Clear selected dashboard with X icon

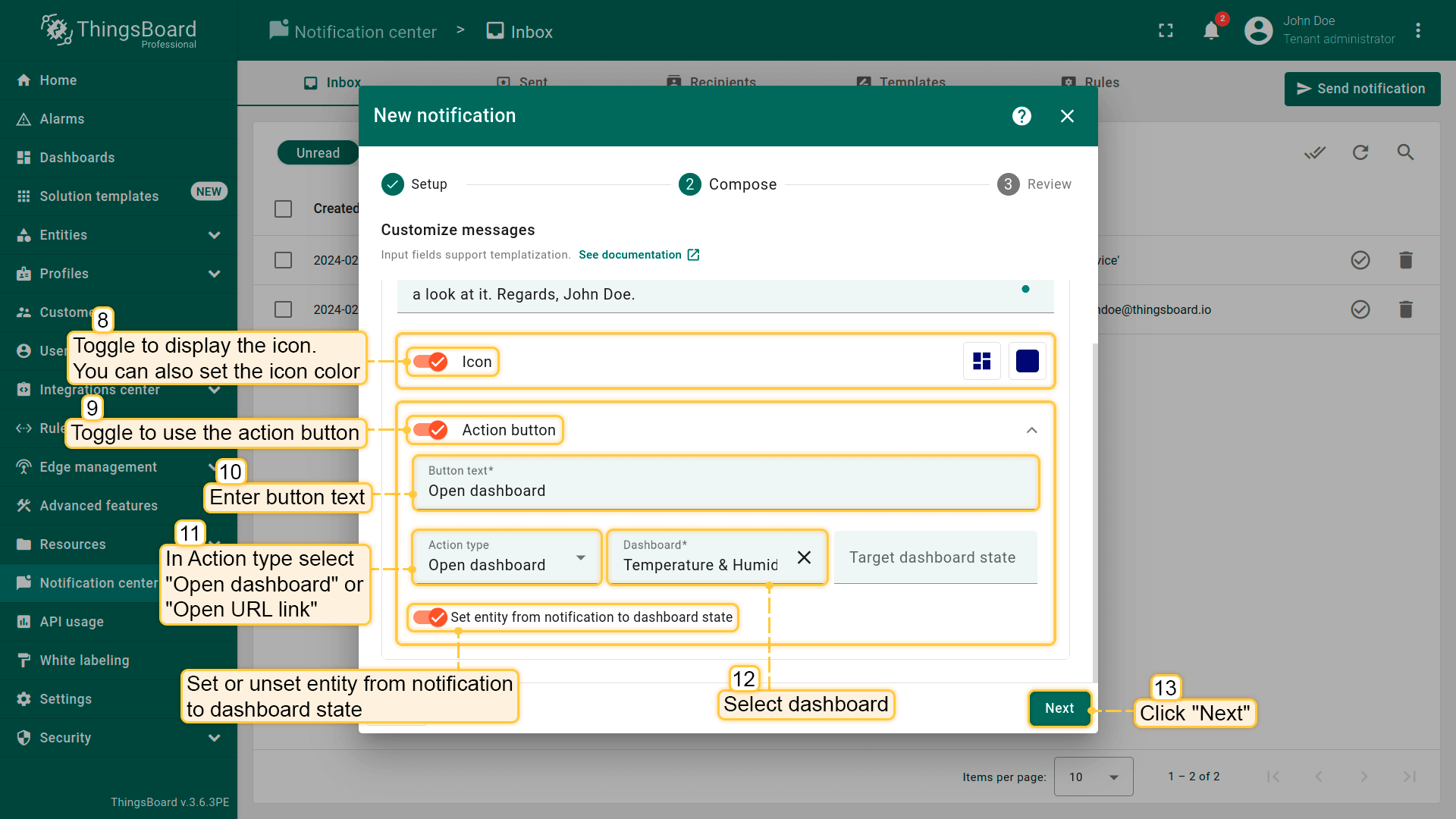tap(804, 557)
